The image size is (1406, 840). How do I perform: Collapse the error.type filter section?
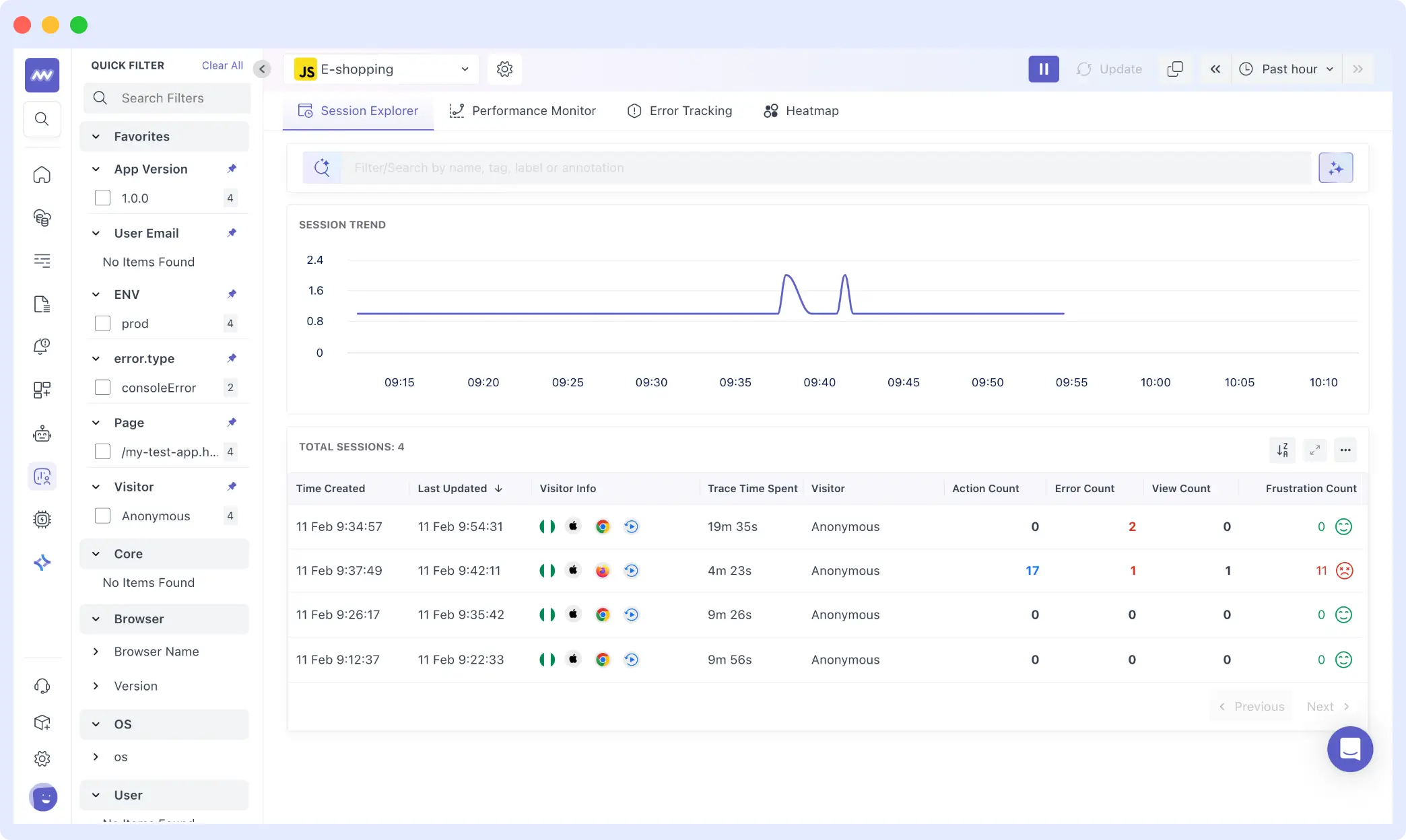tap(95, 359)
